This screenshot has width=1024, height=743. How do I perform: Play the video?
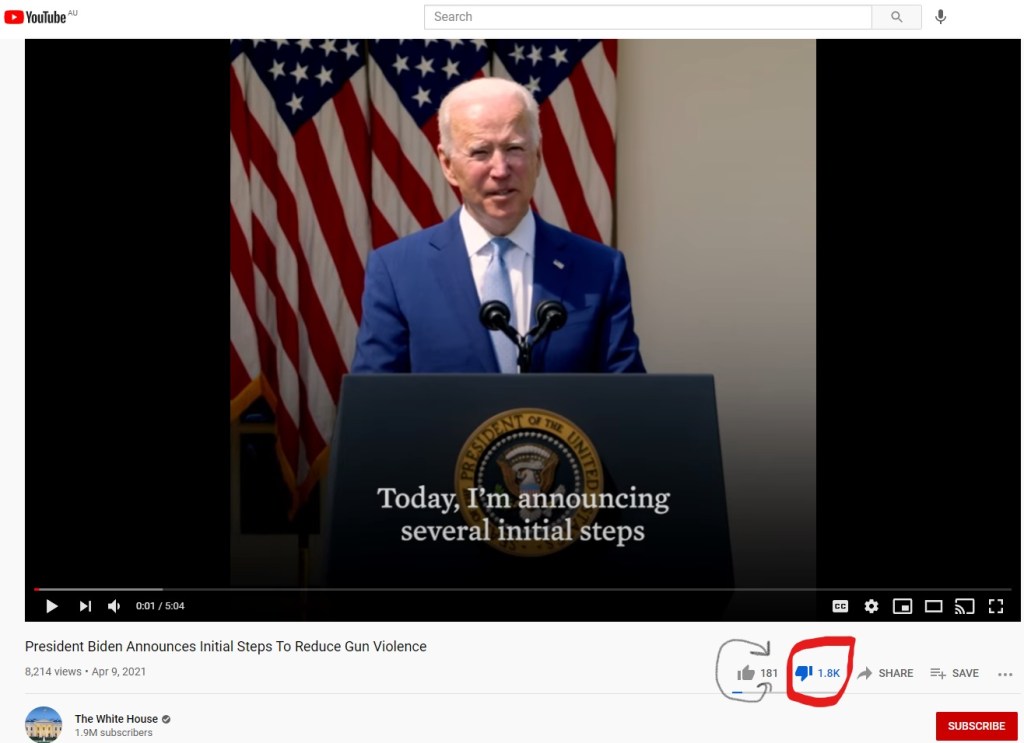[52, 606]
